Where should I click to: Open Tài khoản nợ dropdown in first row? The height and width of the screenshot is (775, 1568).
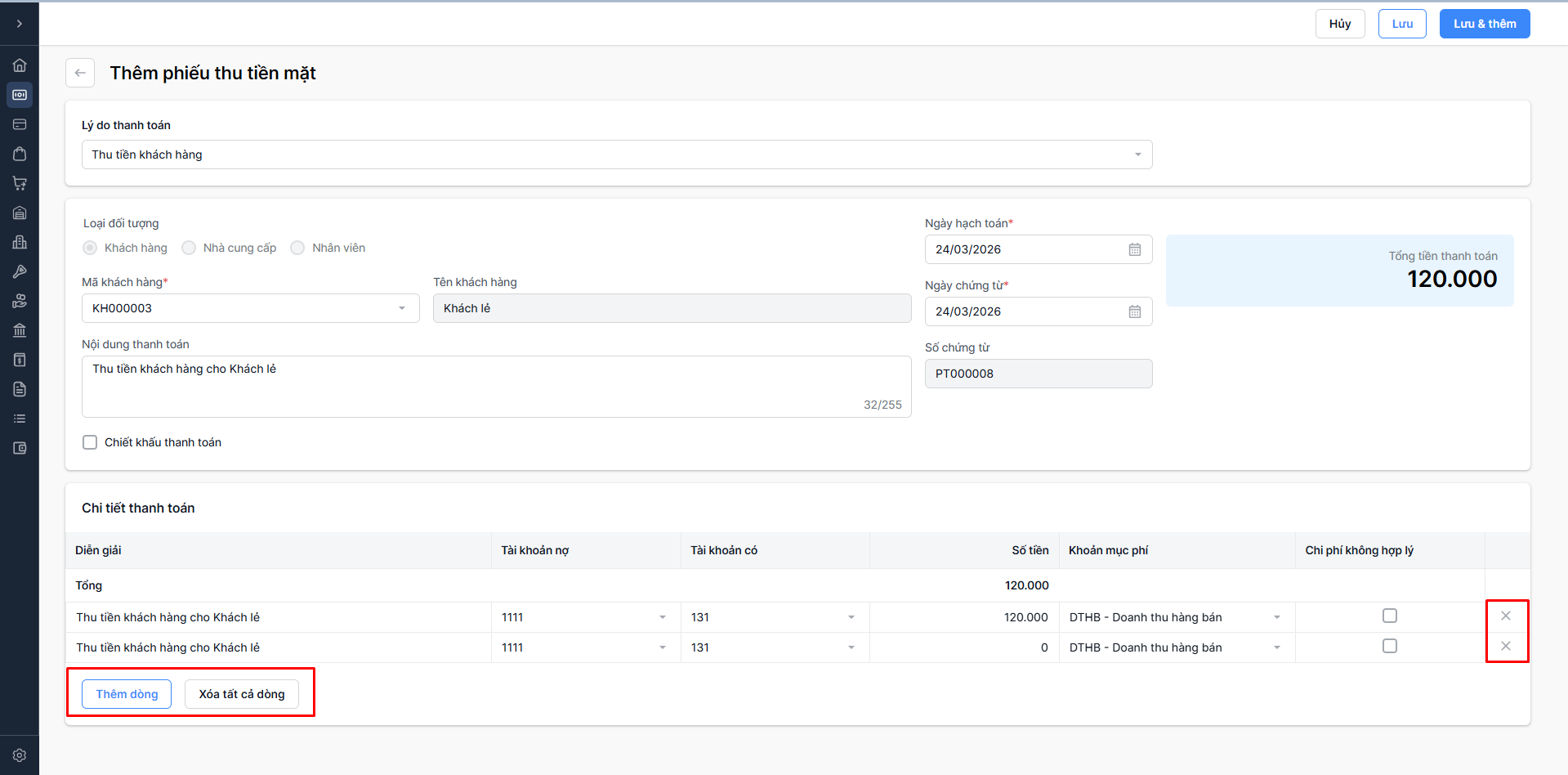click(x=662, y=617)
